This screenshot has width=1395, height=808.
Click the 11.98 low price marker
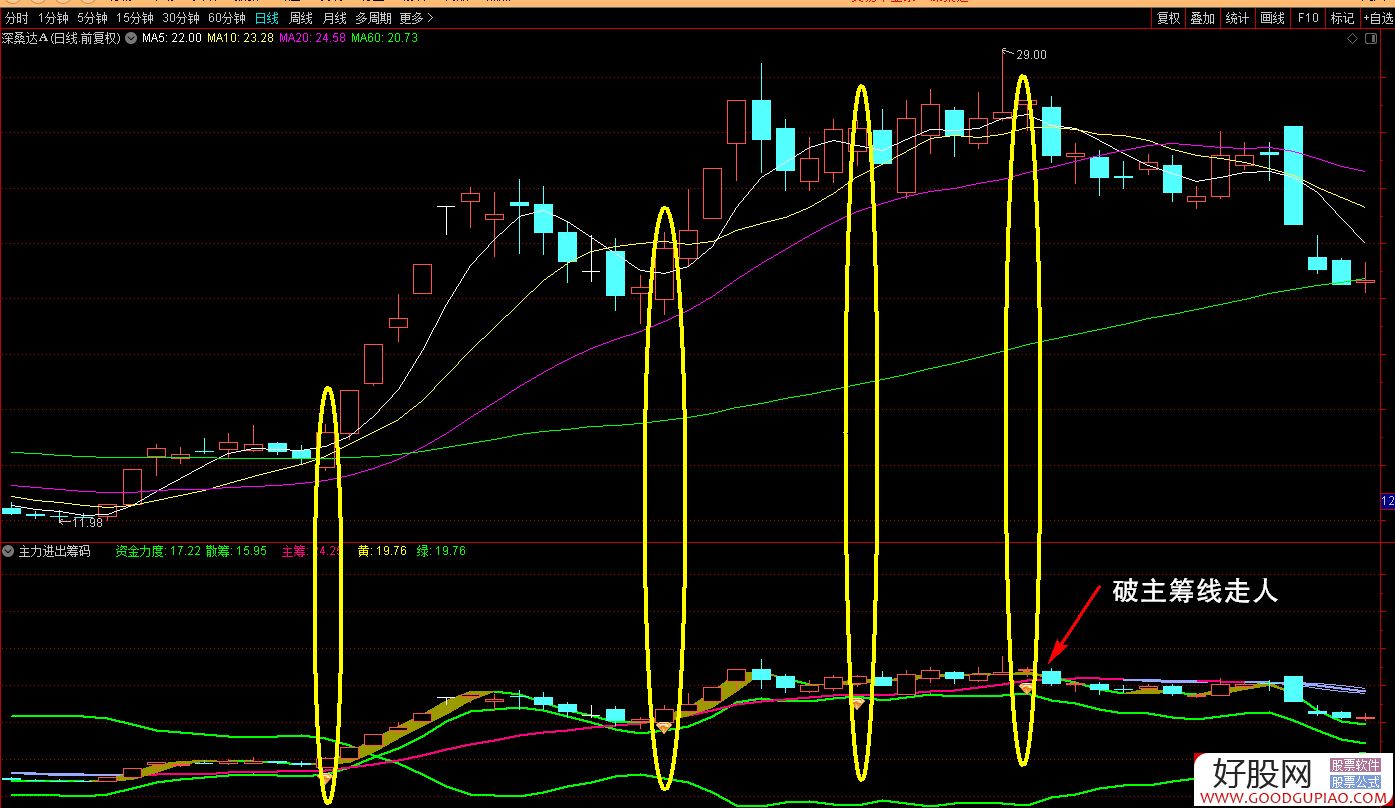coord(88,522)
